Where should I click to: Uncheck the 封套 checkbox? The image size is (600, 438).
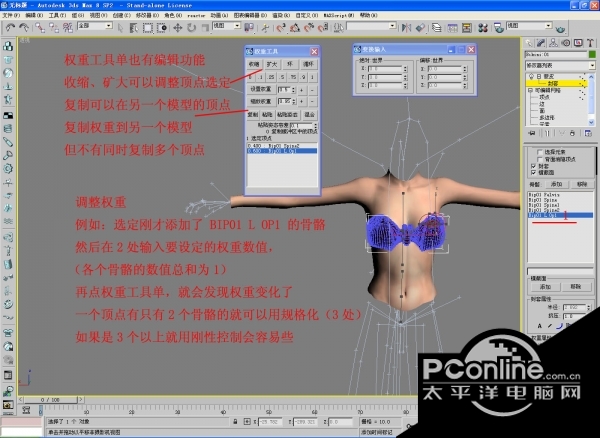point(533,166)
